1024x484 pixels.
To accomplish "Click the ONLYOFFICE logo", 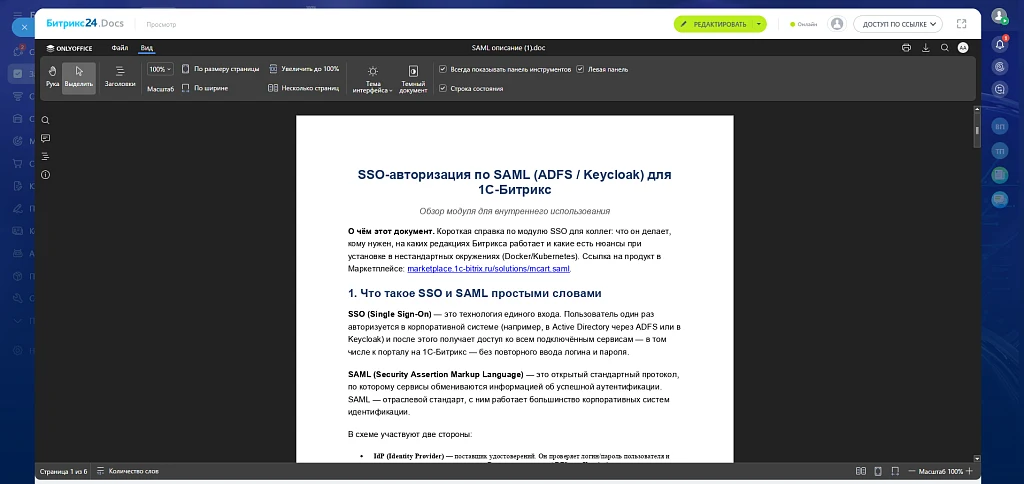I will tap(69, 48).
